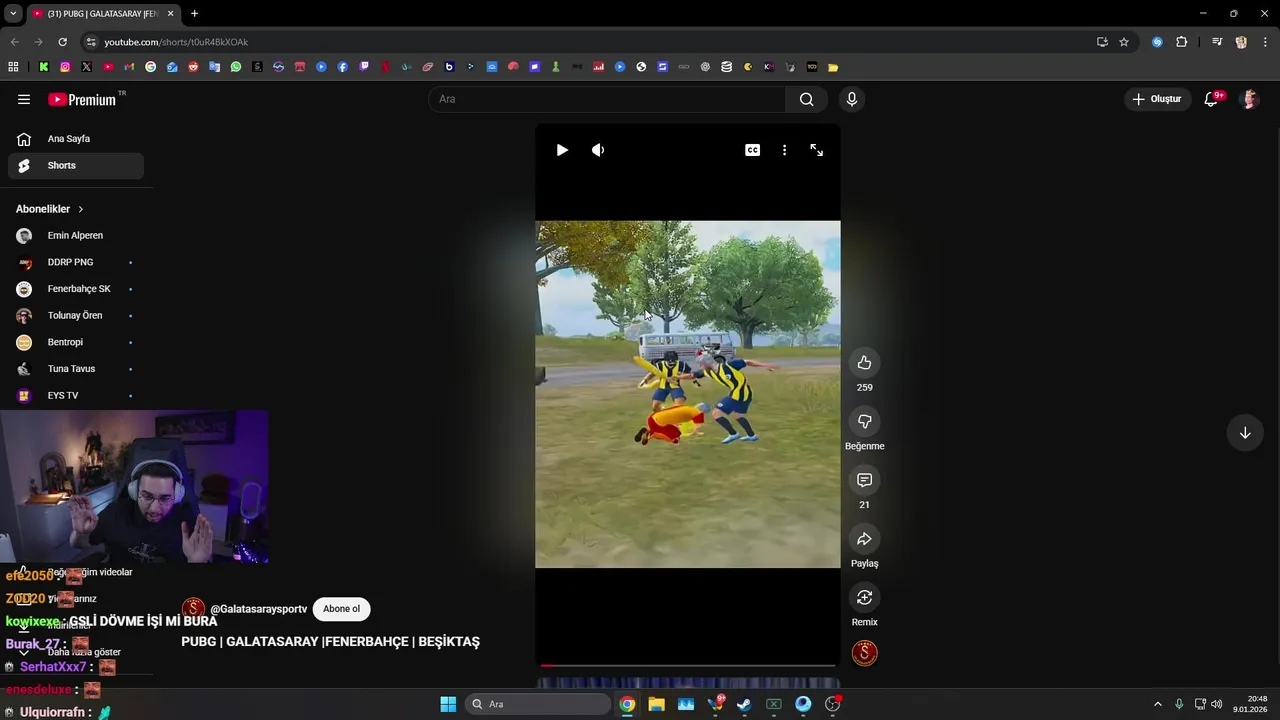
Task: Start voice search with the microphone
Action: pos(852,99)
